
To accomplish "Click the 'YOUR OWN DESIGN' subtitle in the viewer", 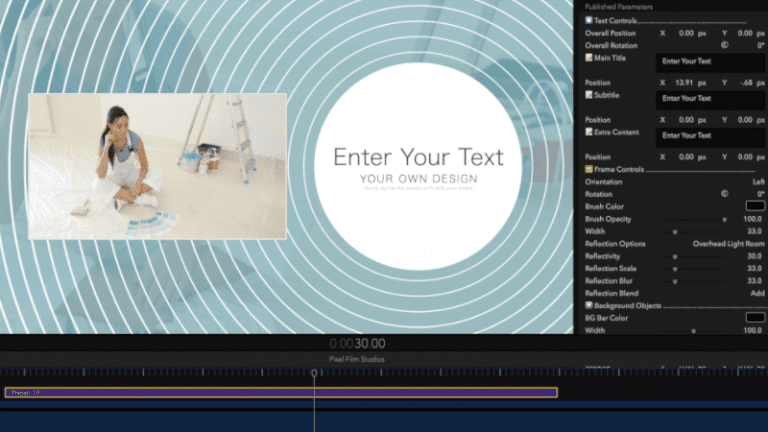I will coord(418,179).
